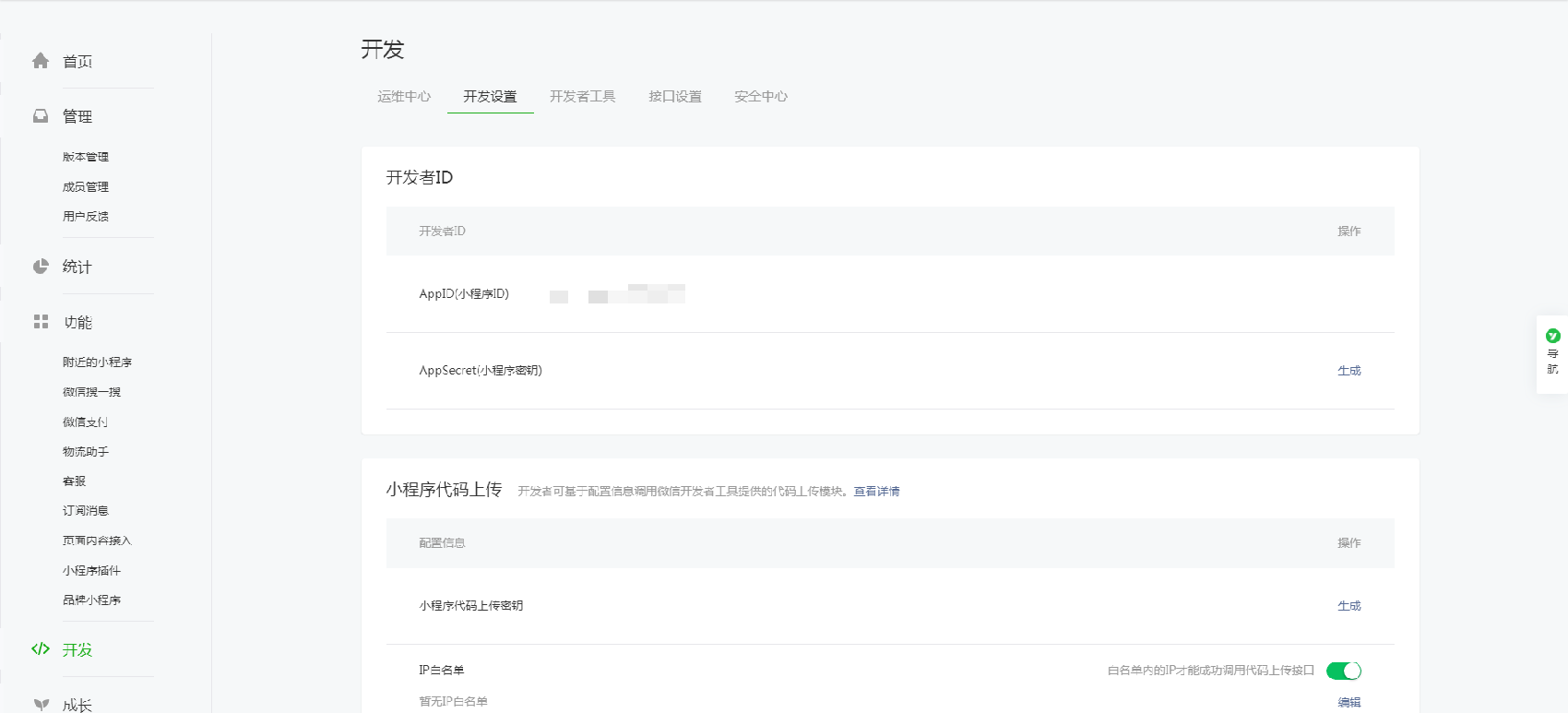Select 微信支付 in the sidebar
The image size is (1568, 713).
tap(86, 422)
